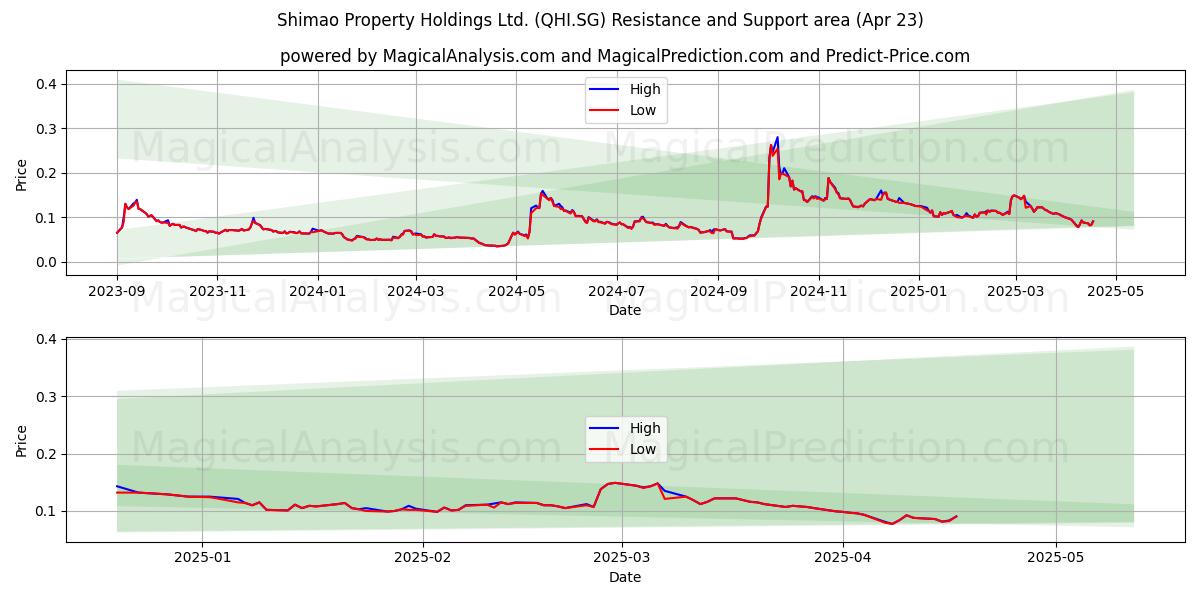The width and height of the screenshot is (1200, 600).
Task: Click the 0.4 y-axis tick on top chart
Action: pos(47,84)
